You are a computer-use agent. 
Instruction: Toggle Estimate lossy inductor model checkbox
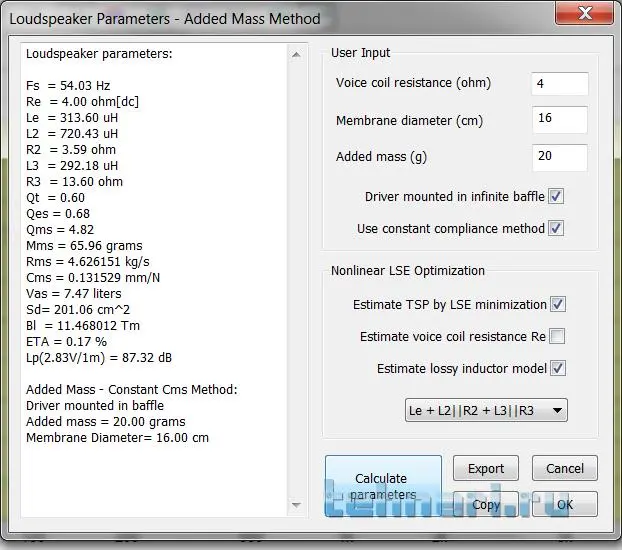tap(558, 368)
